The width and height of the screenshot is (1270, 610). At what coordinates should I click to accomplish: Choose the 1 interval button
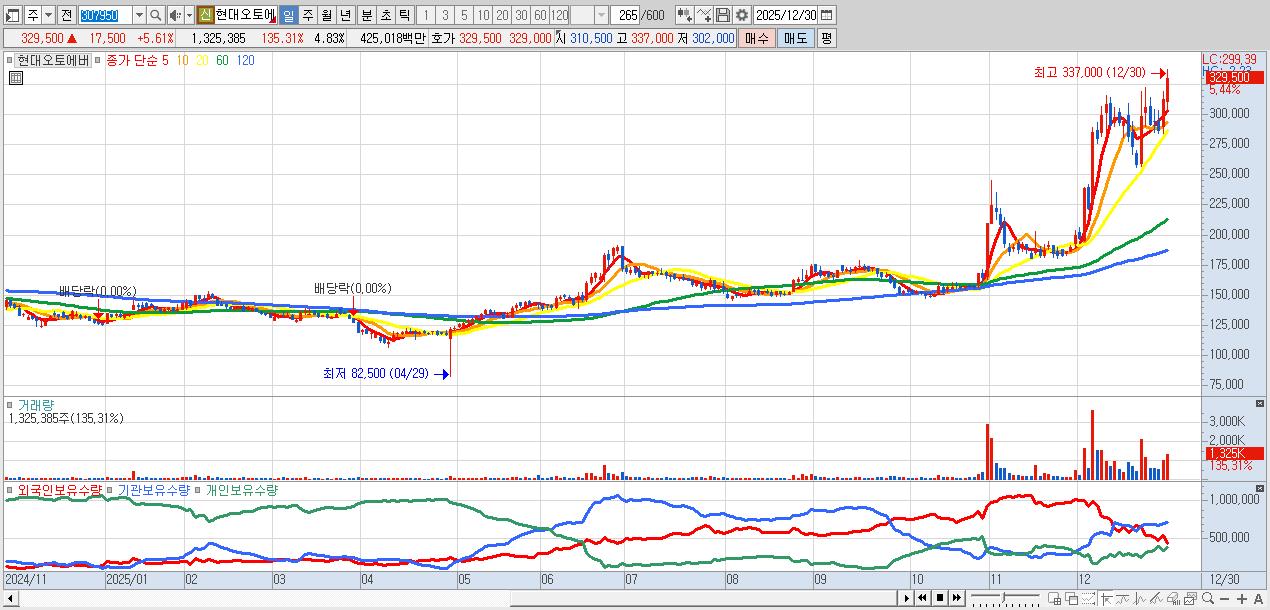point(426,15)
